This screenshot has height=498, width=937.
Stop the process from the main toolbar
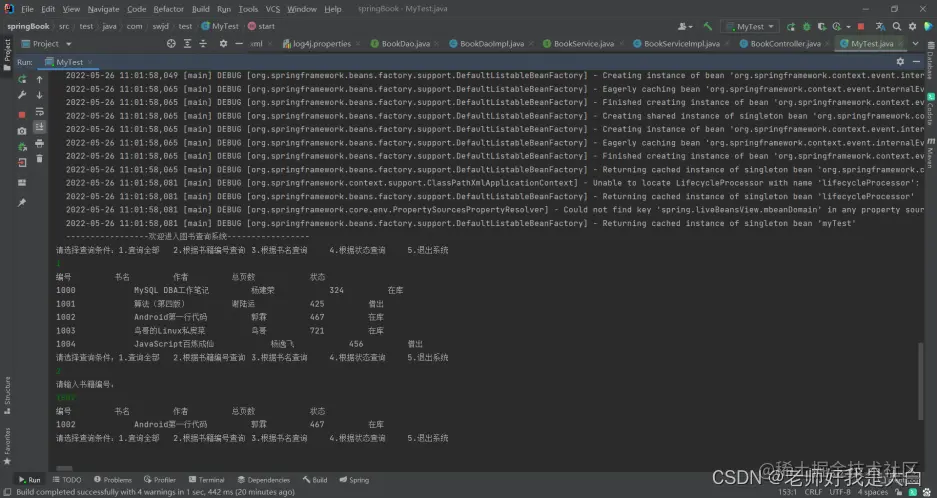[861, 26]
